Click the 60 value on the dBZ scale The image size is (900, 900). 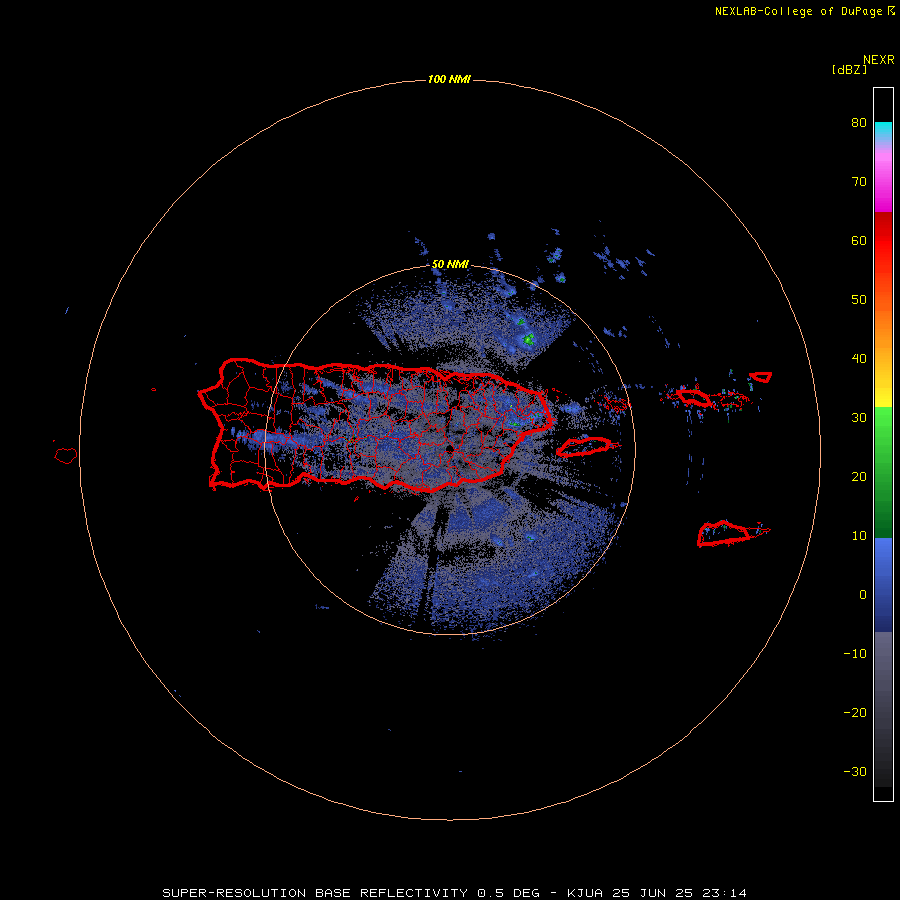point(859,241)
